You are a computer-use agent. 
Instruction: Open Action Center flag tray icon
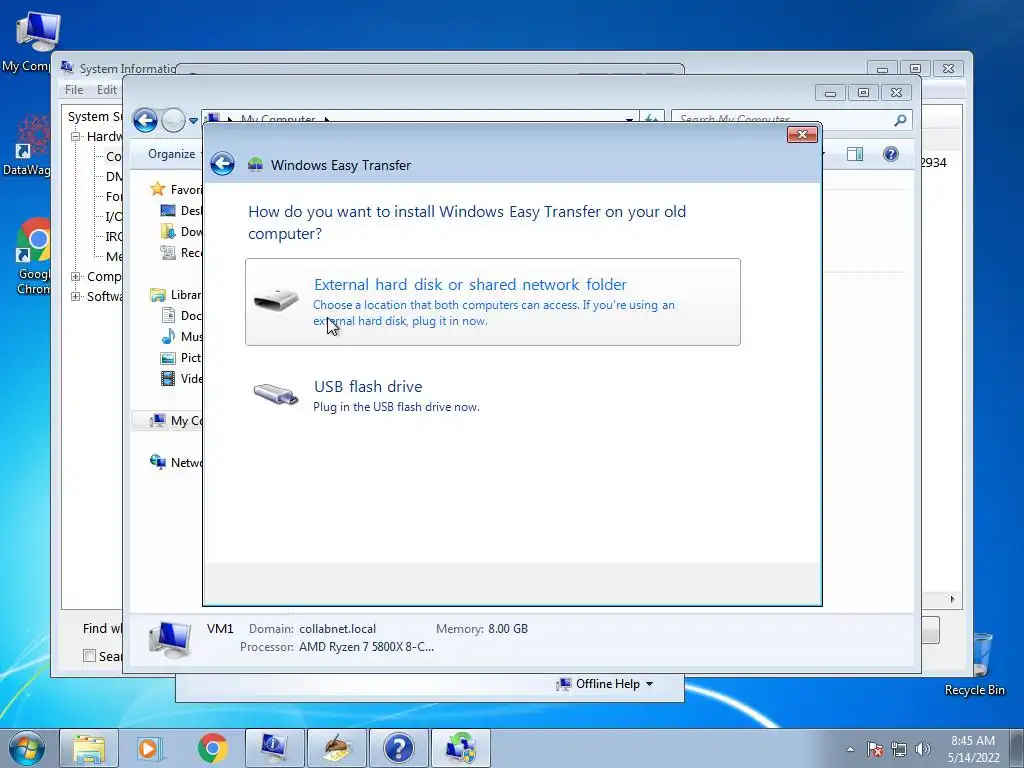(875, 749)
